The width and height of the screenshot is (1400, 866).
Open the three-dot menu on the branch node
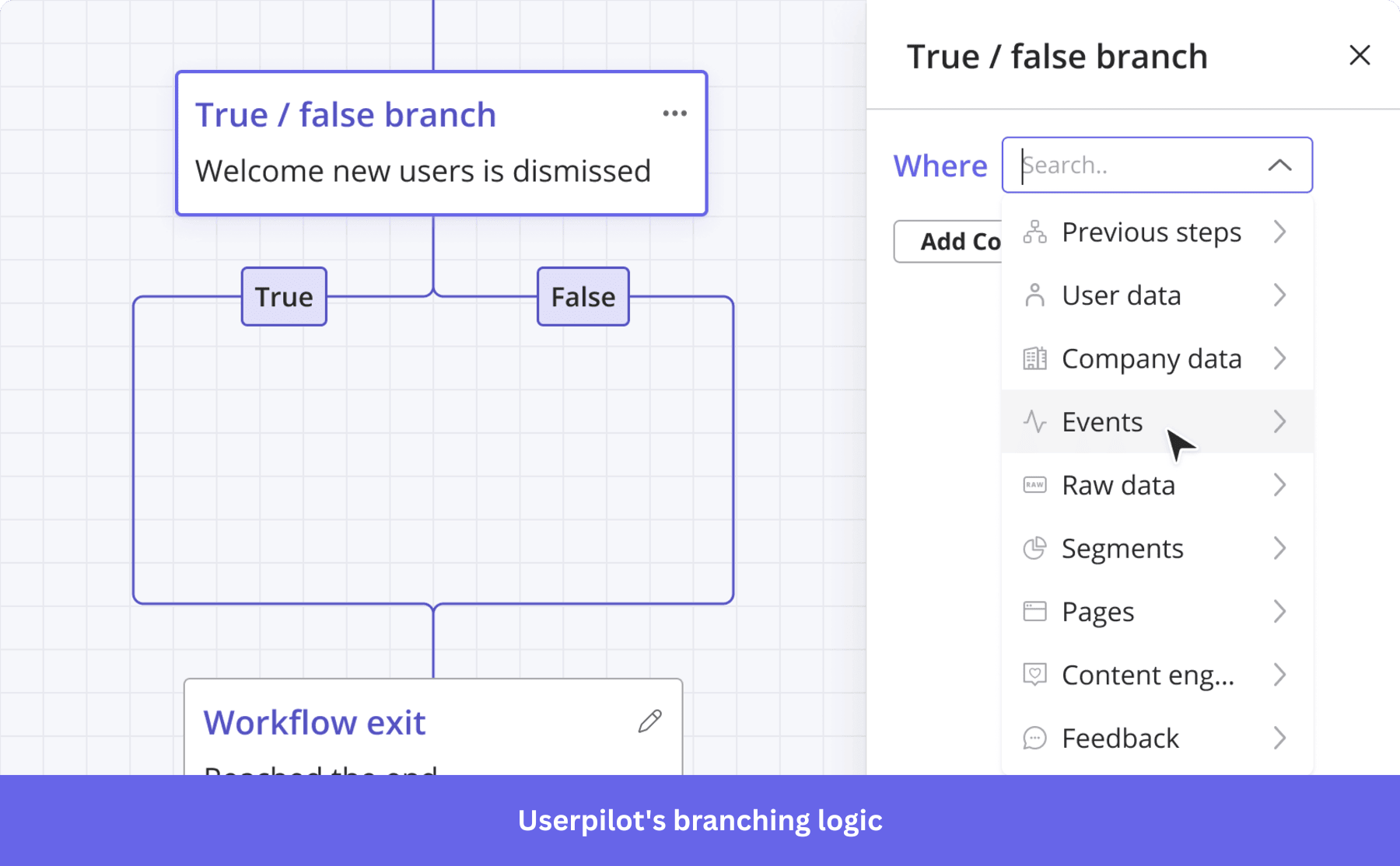coord(674,113)
